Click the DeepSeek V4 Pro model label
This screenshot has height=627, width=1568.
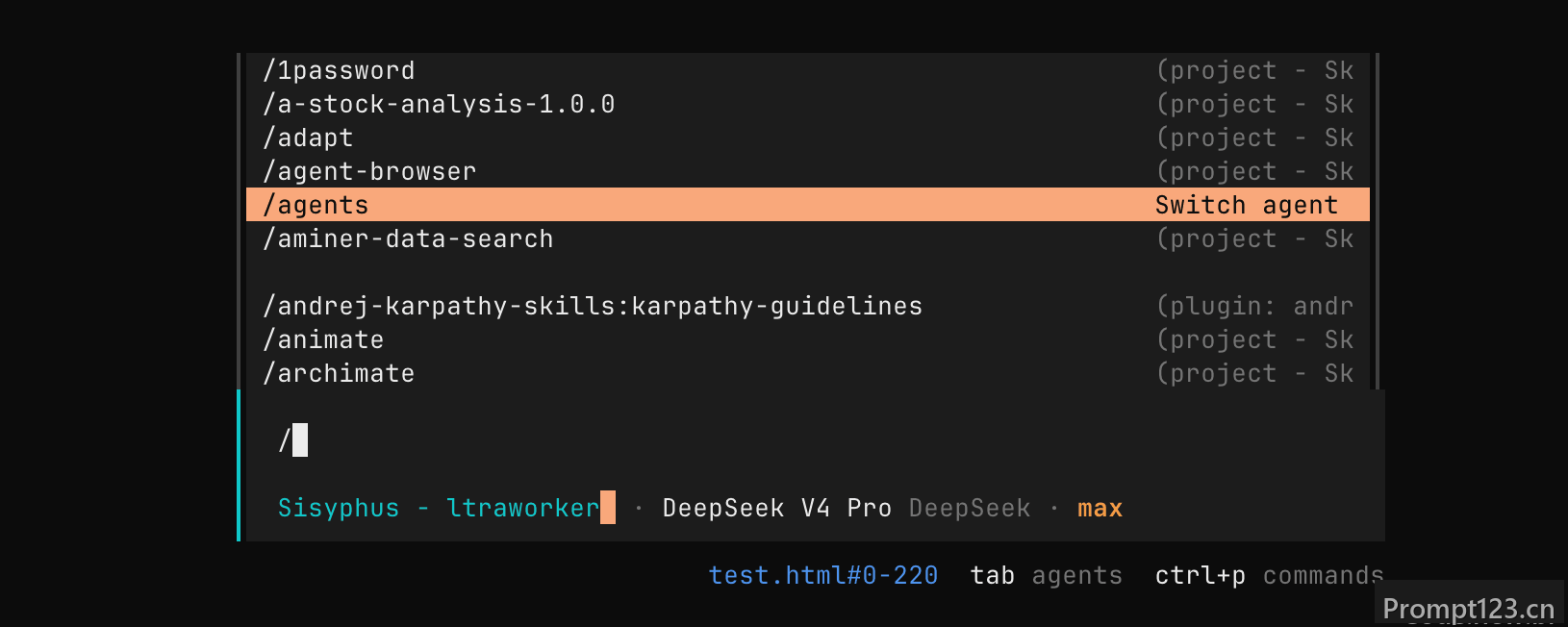[777, 508]
